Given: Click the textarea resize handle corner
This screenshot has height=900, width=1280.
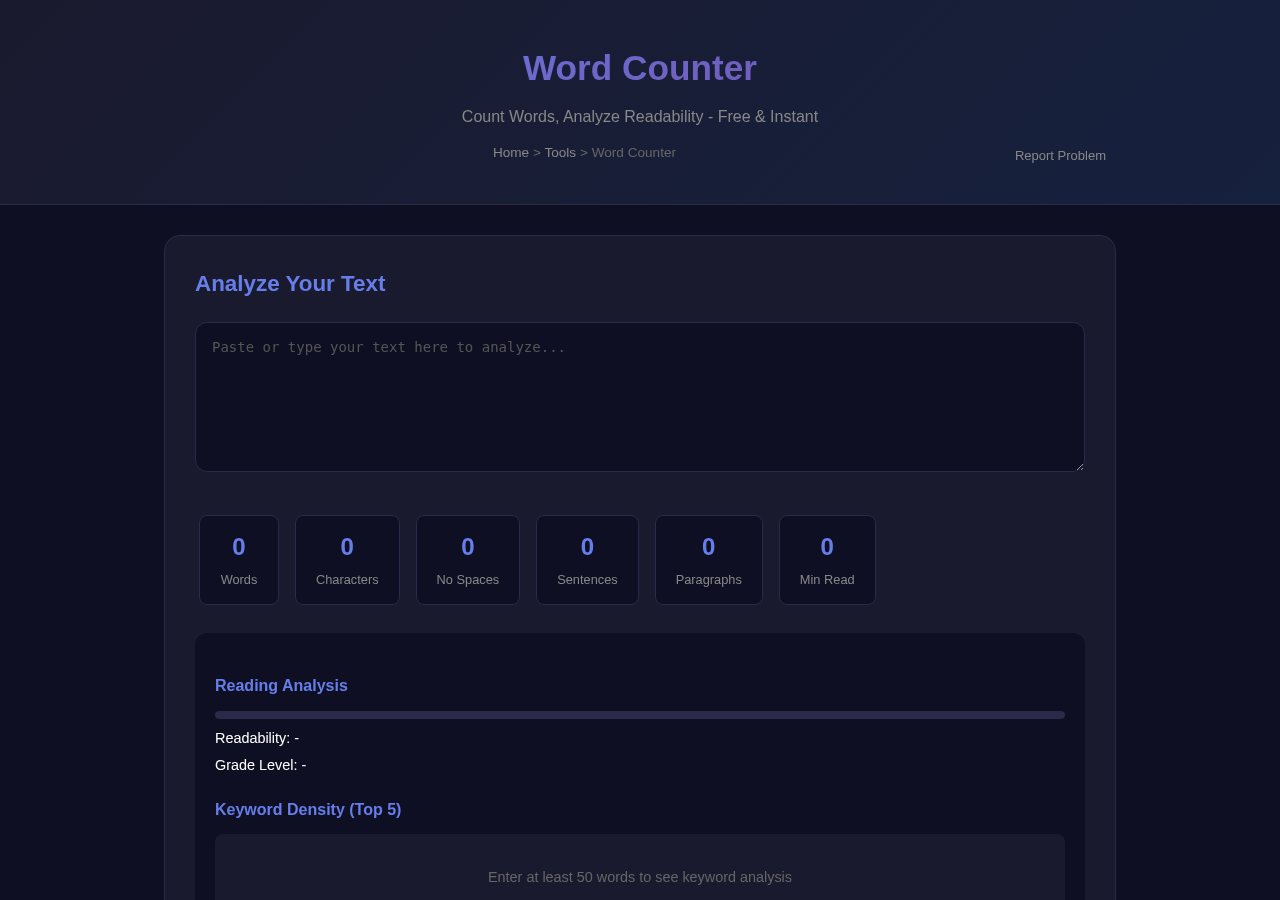Looking at the screenshot, I should coord(1078,465).
